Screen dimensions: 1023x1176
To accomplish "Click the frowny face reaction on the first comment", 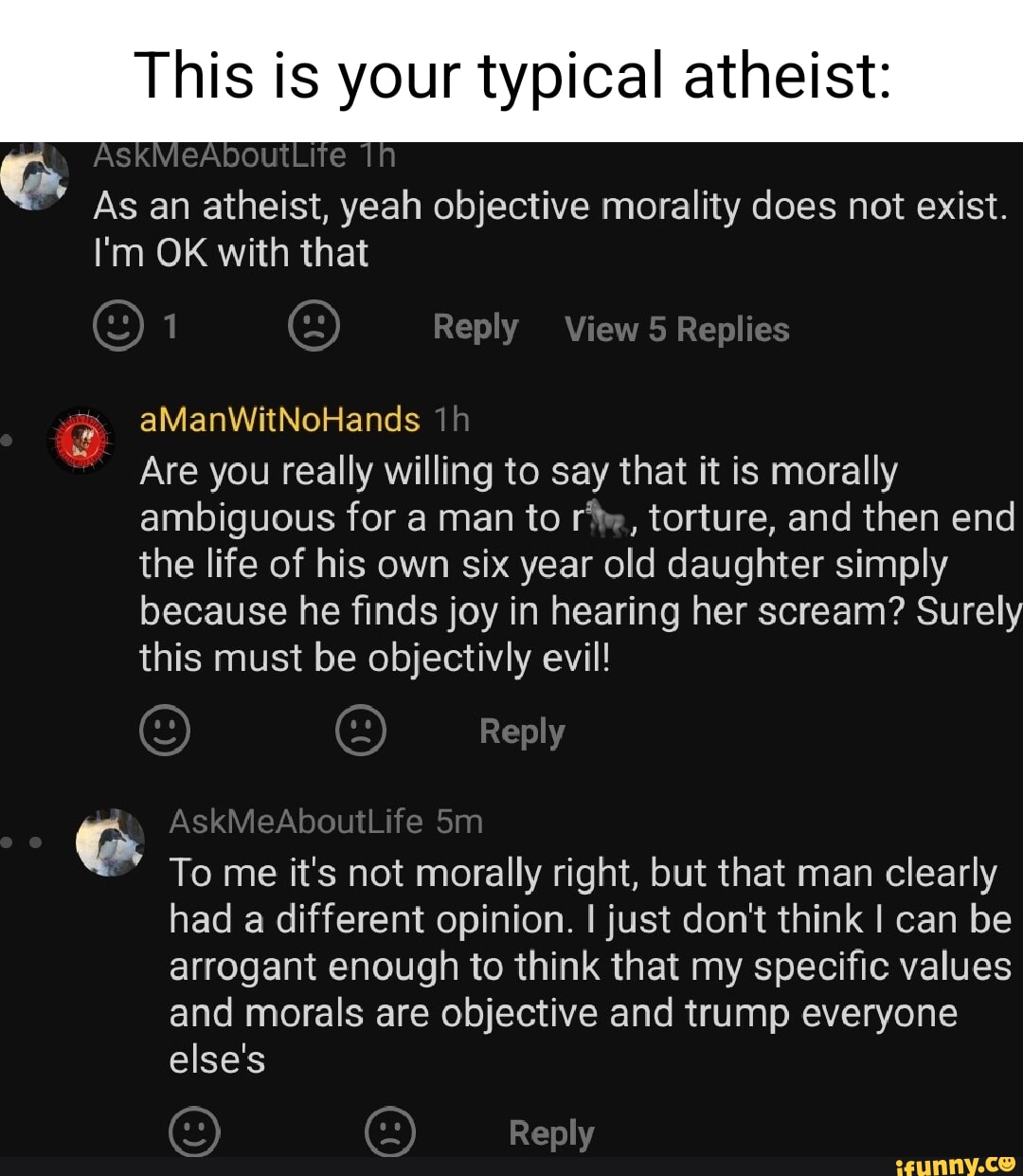I will (314, 326).
